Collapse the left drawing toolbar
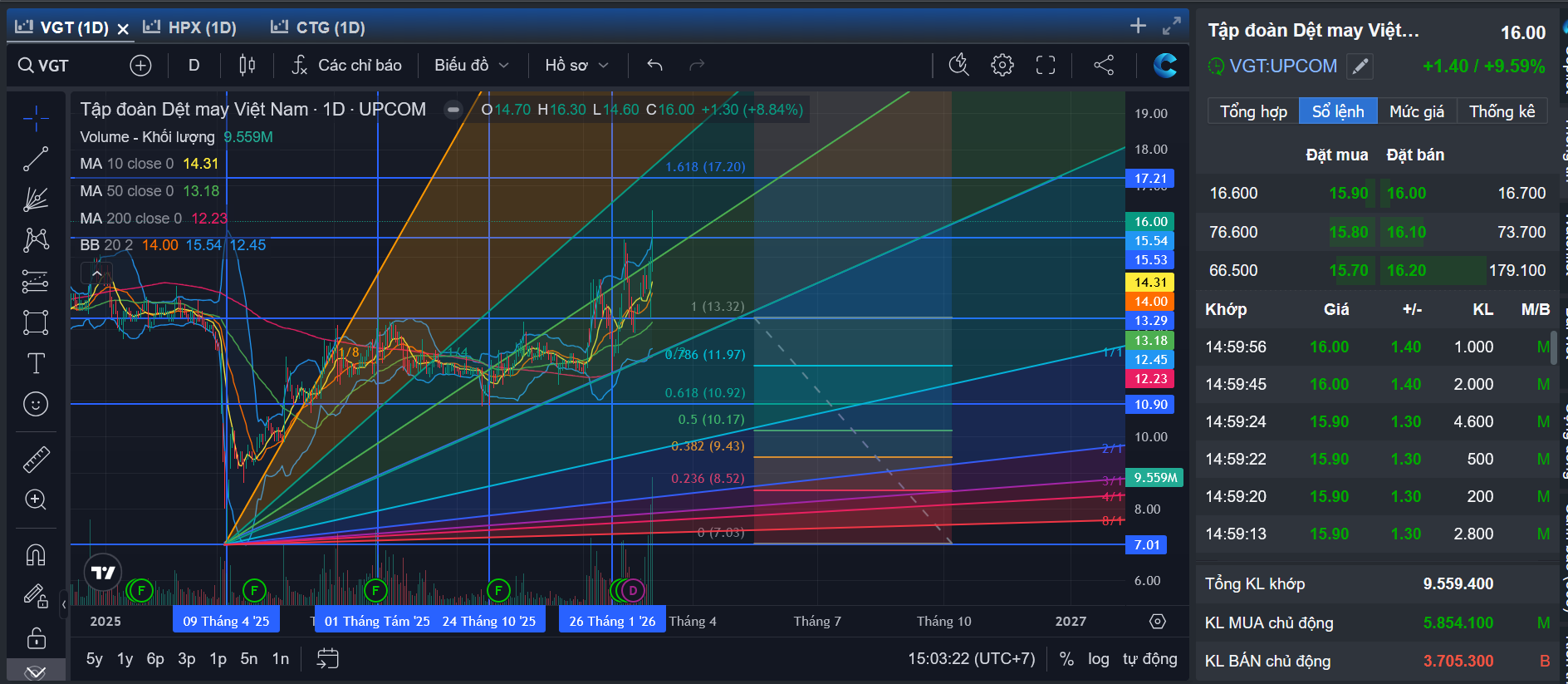 [64, 604]
